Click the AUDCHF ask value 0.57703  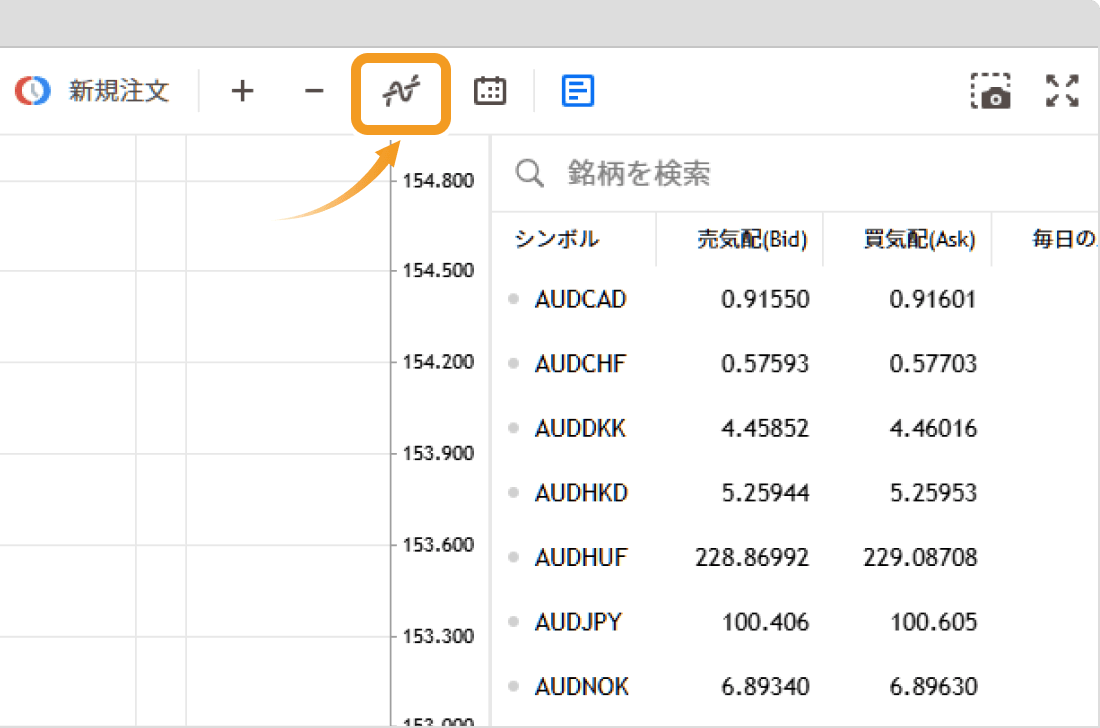(x=933, y=364)
